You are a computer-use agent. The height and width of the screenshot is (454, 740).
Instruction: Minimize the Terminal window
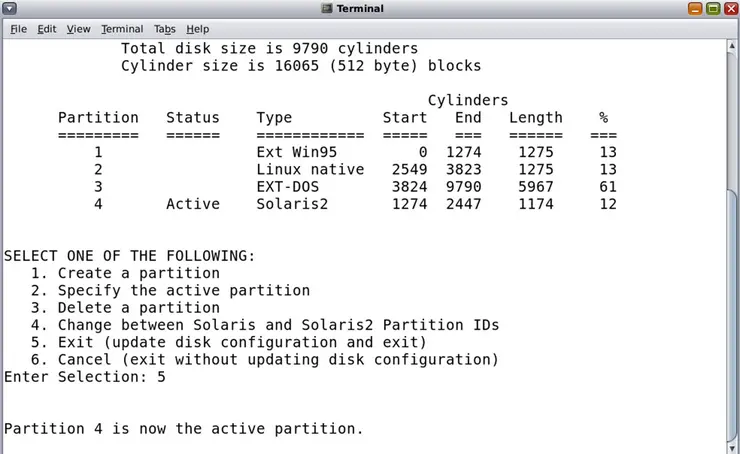pos(695,9)
